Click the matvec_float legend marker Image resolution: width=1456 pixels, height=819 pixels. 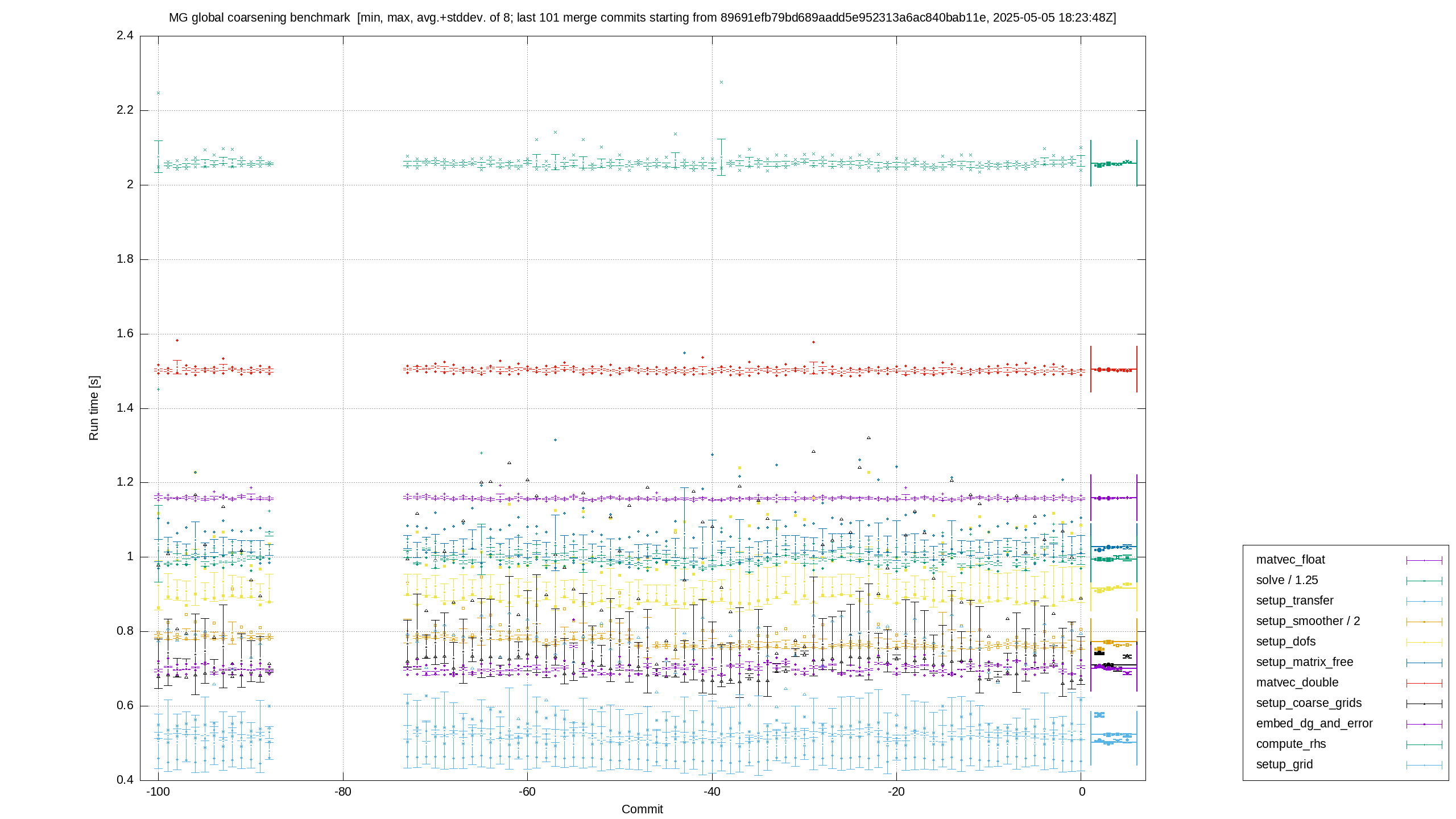pos(1424,560)
